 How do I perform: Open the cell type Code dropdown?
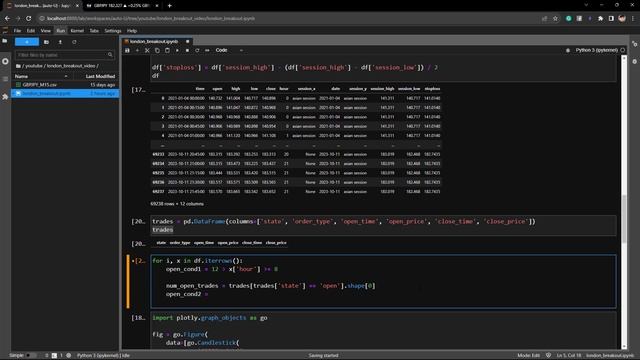pyautogui.click(x=229, y=50)
